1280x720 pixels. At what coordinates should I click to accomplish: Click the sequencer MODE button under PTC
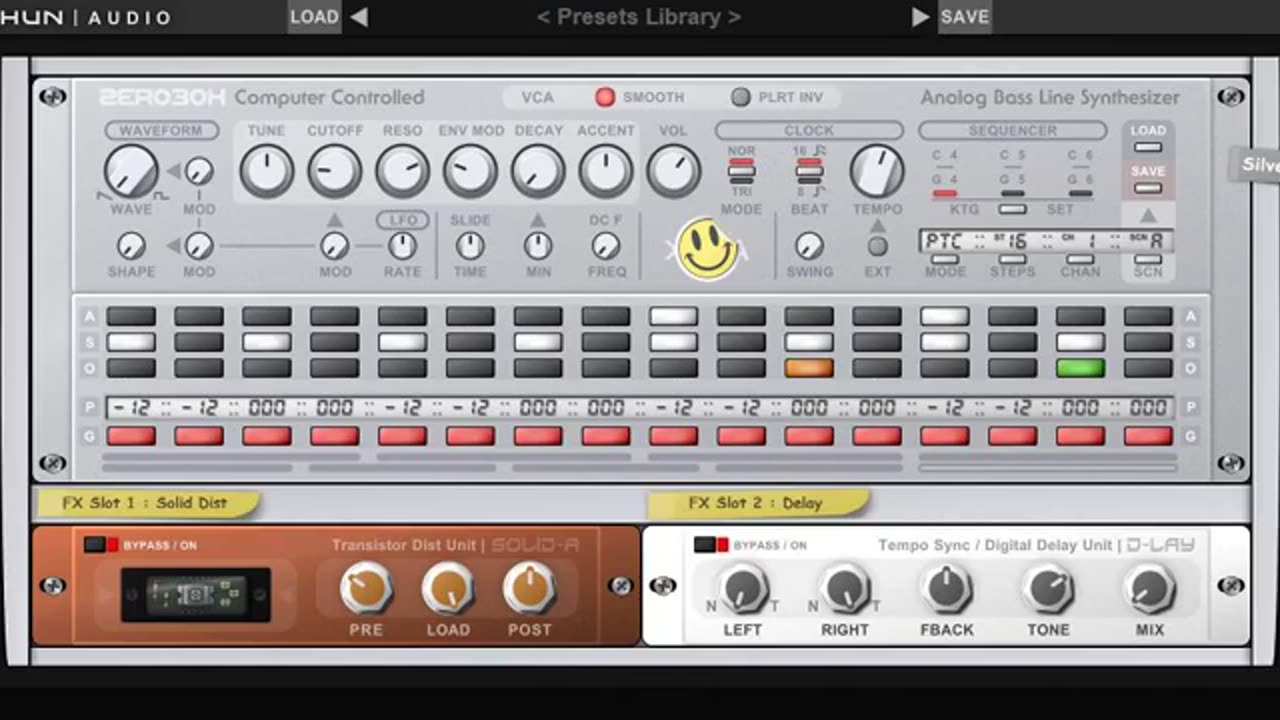pos(945,259)
